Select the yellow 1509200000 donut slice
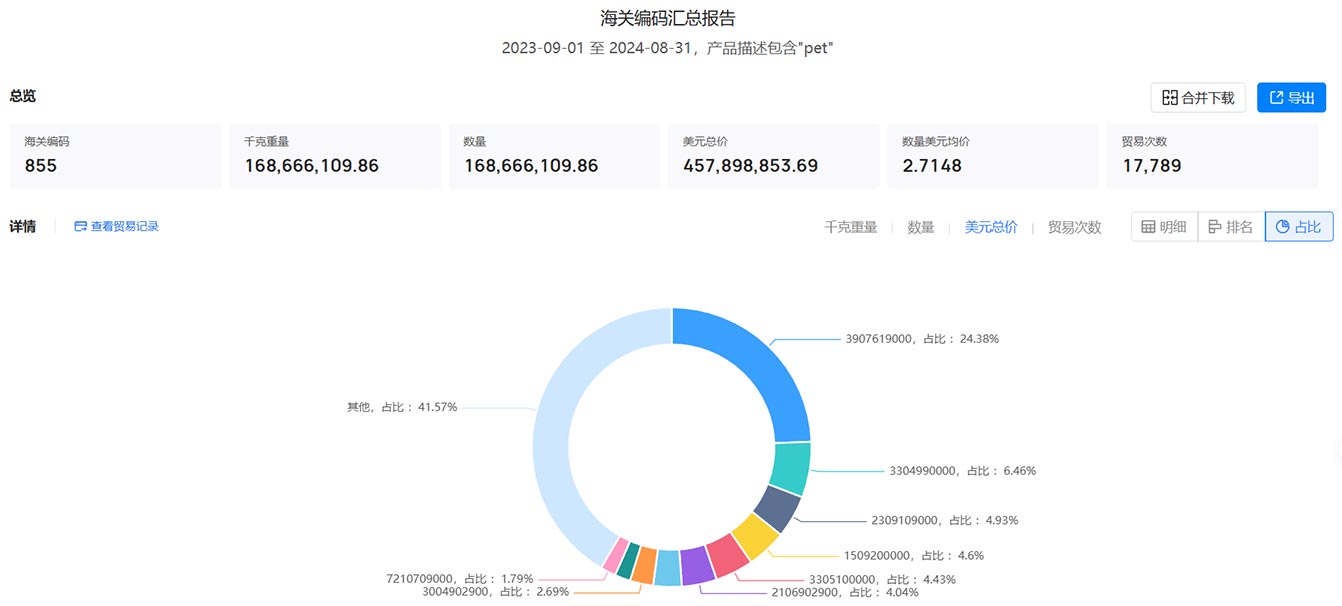This screenshot has width=1342, height=606. 755,537
